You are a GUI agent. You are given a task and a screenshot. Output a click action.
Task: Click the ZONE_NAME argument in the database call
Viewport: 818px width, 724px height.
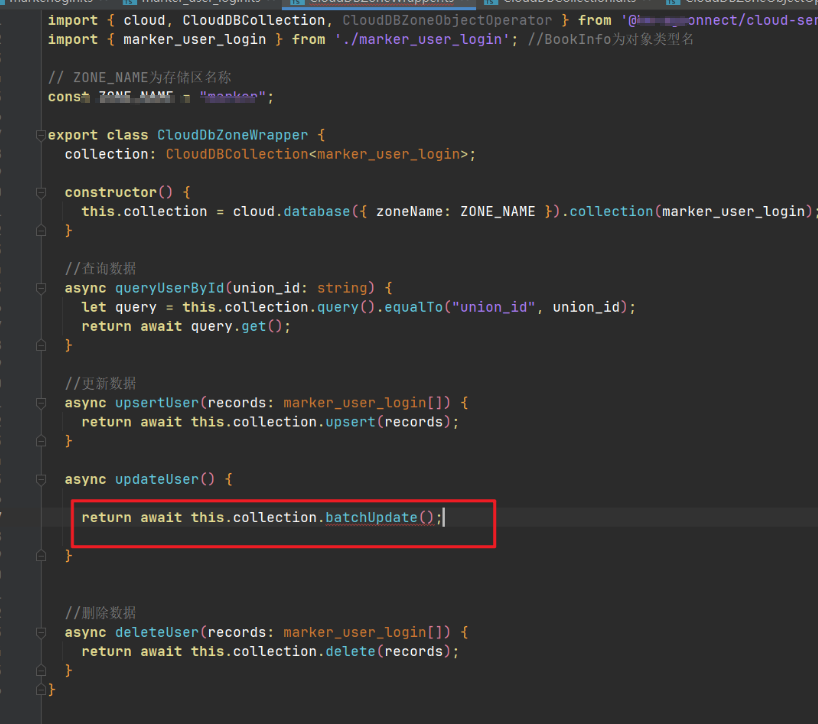[497, 211]
